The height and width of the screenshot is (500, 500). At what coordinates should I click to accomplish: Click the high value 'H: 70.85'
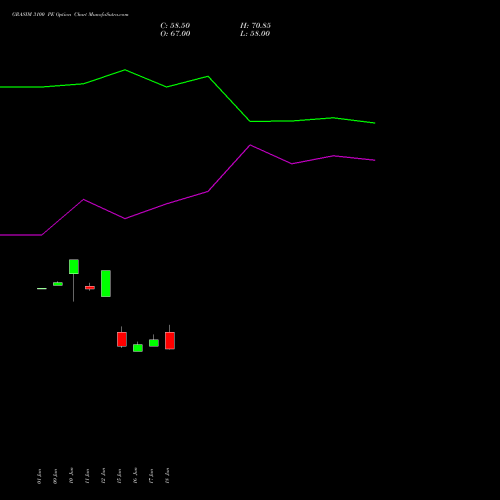coord(255,26)
